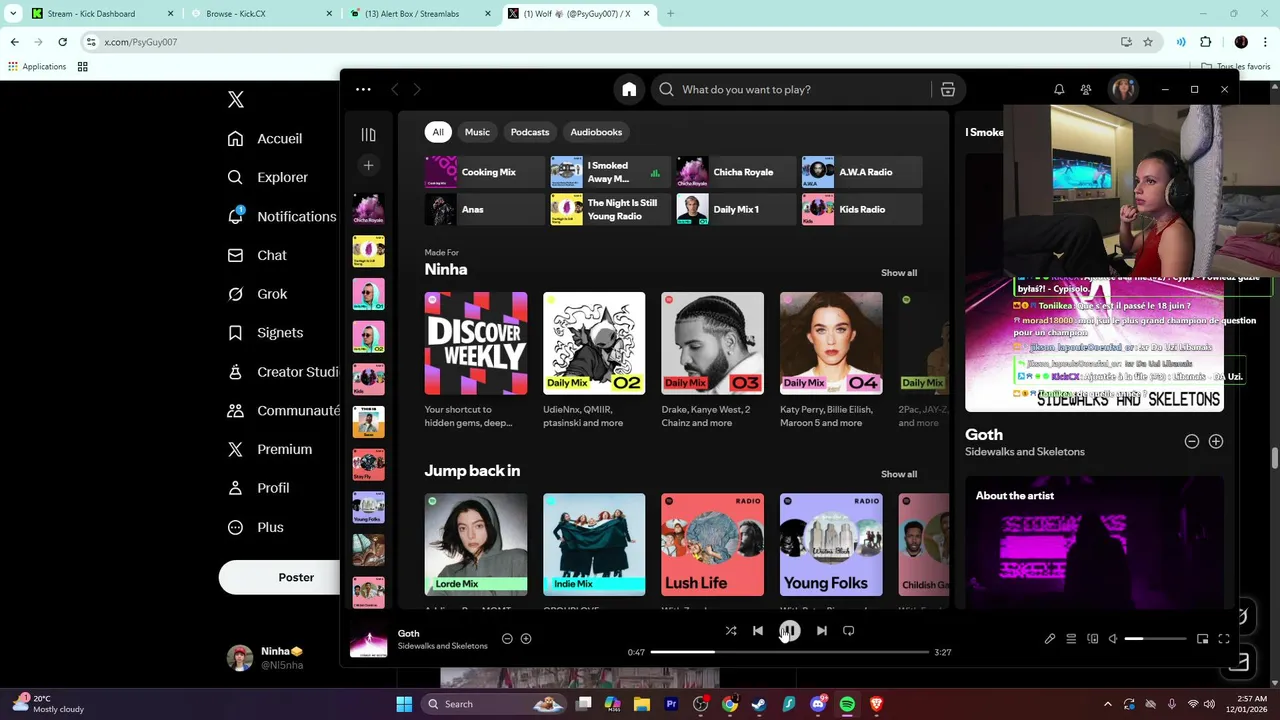Viewport: 1280px width, 720px height.
Task: Toggle repeat mode
Action: [848, 631]
